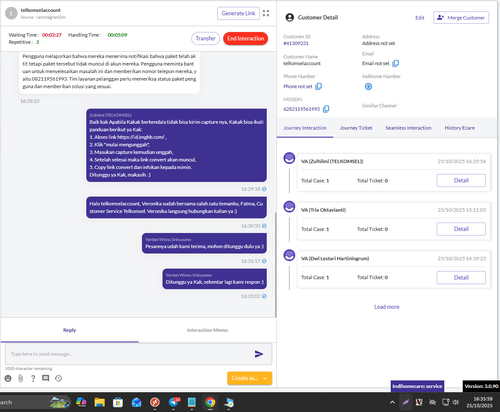Click the Customer Detail profile icon
The width and height of the screenshot is (500, 412).
point(290,17)
